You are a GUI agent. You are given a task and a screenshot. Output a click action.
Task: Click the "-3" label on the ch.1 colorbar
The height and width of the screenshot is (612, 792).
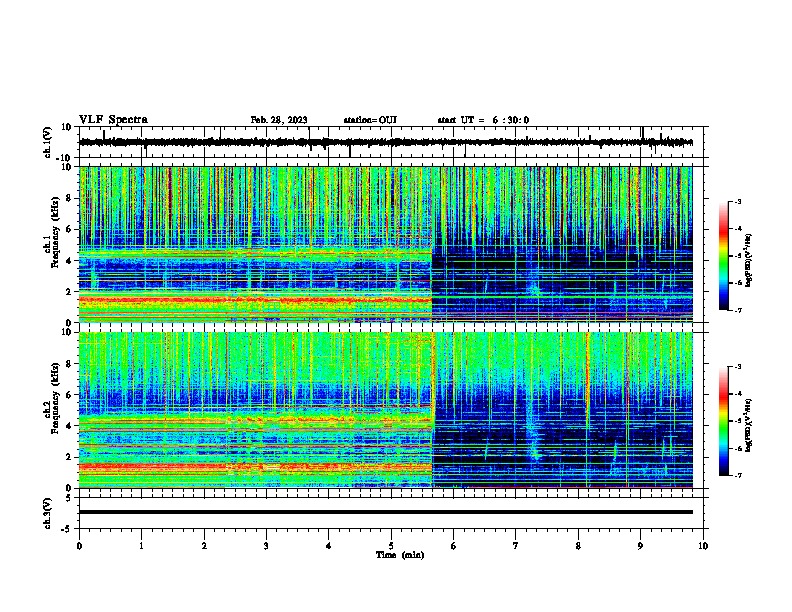pyautogui.click(x=738, y=201)
